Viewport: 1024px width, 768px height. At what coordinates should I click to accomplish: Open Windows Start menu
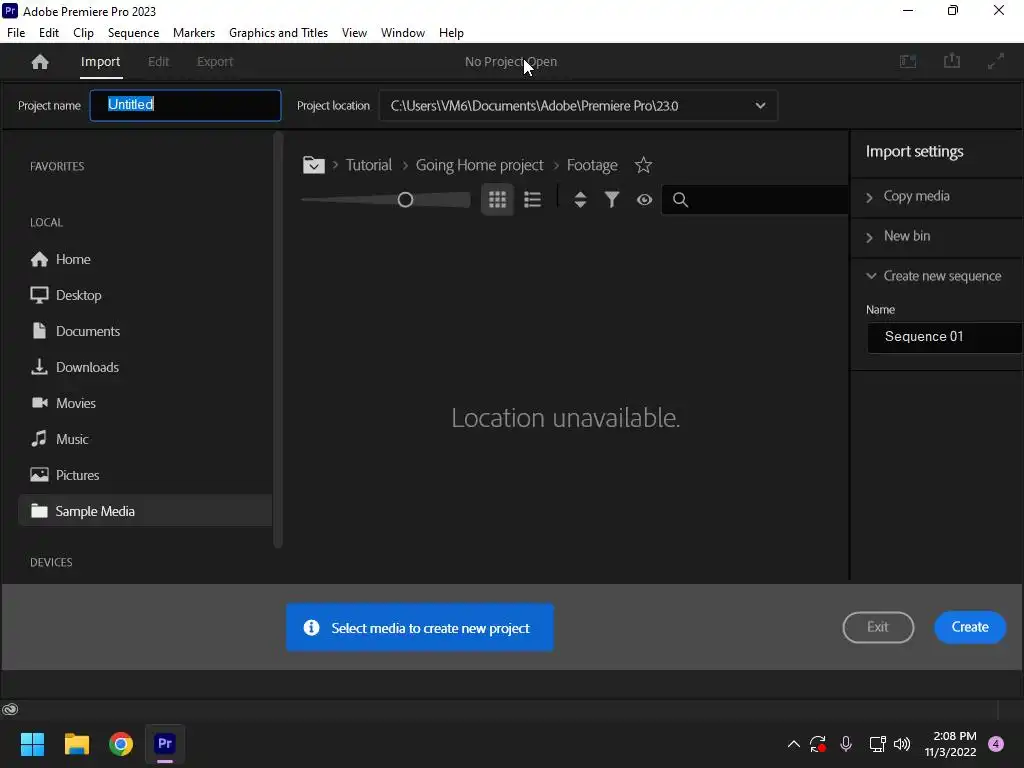click(x=32, y=744)
